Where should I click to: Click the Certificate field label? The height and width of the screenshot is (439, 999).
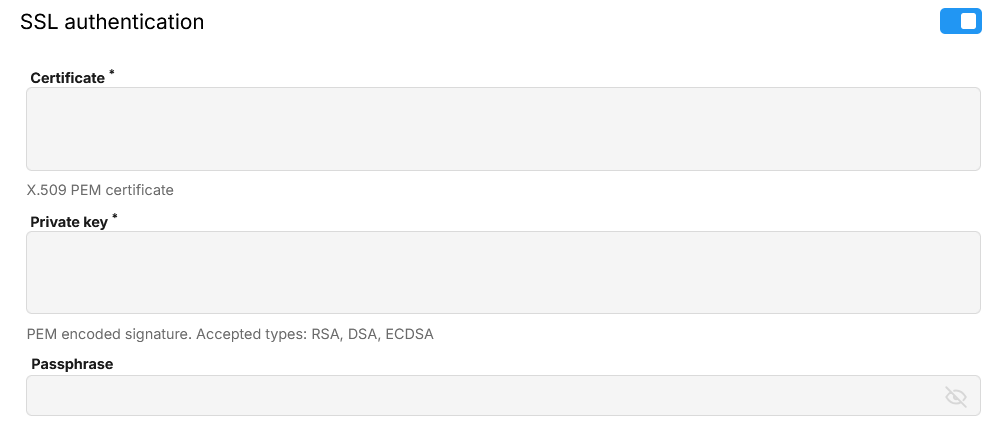pos(68,78)
